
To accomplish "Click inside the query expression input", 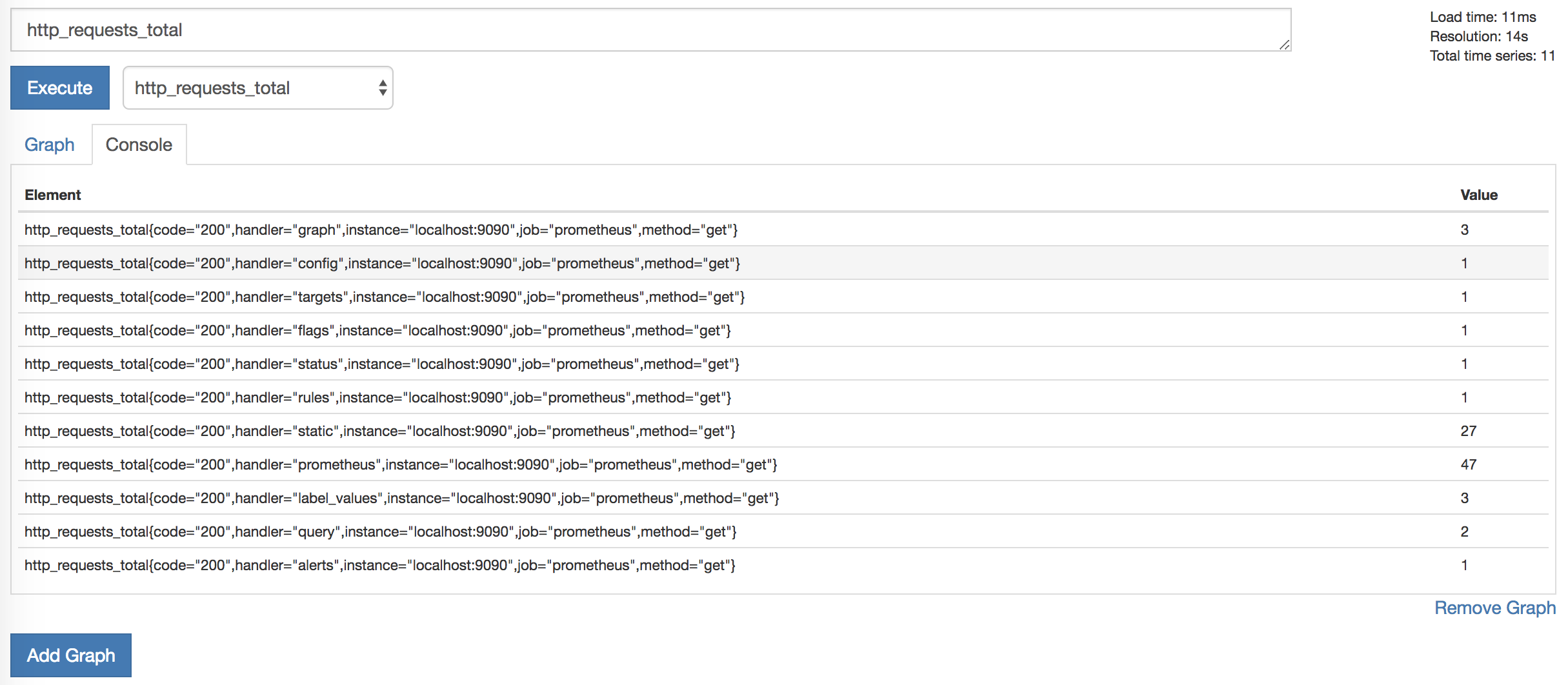I will (x=645, y=30).
